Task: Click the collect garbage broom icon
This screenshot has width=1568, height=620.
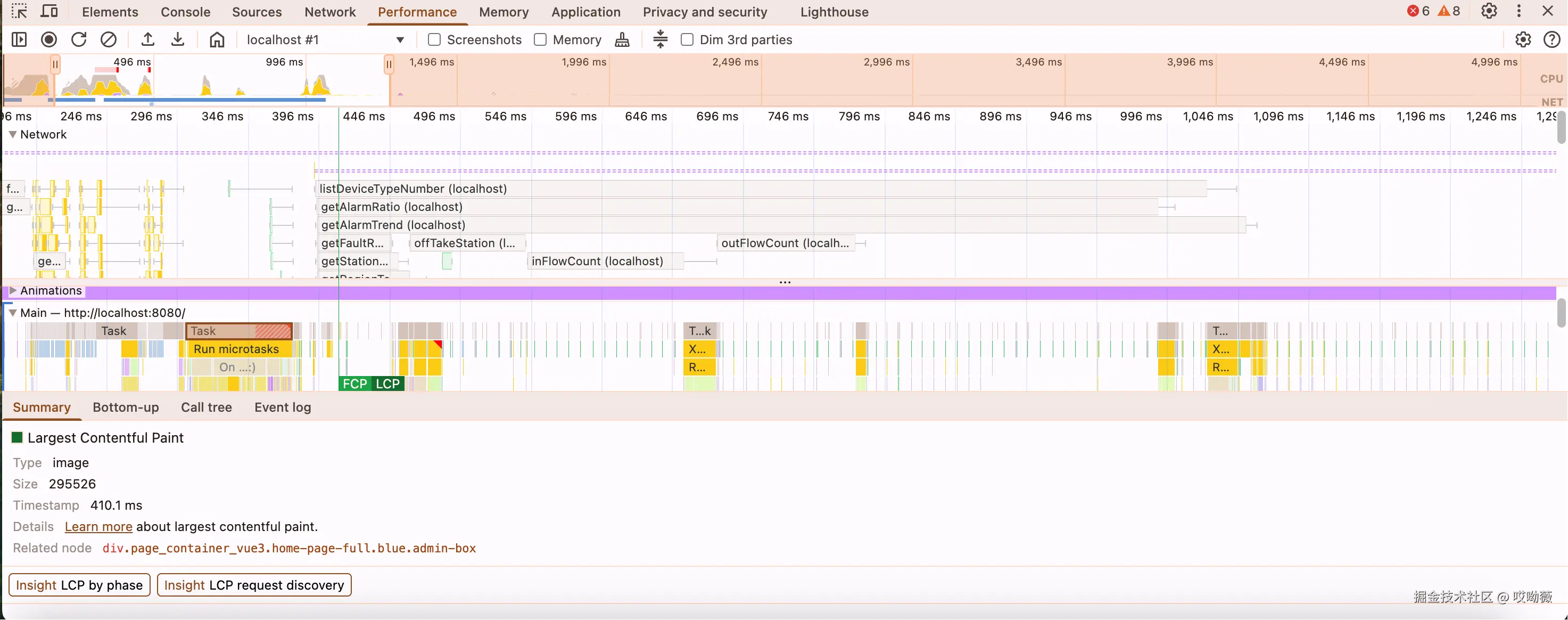Action: [622, 39]
